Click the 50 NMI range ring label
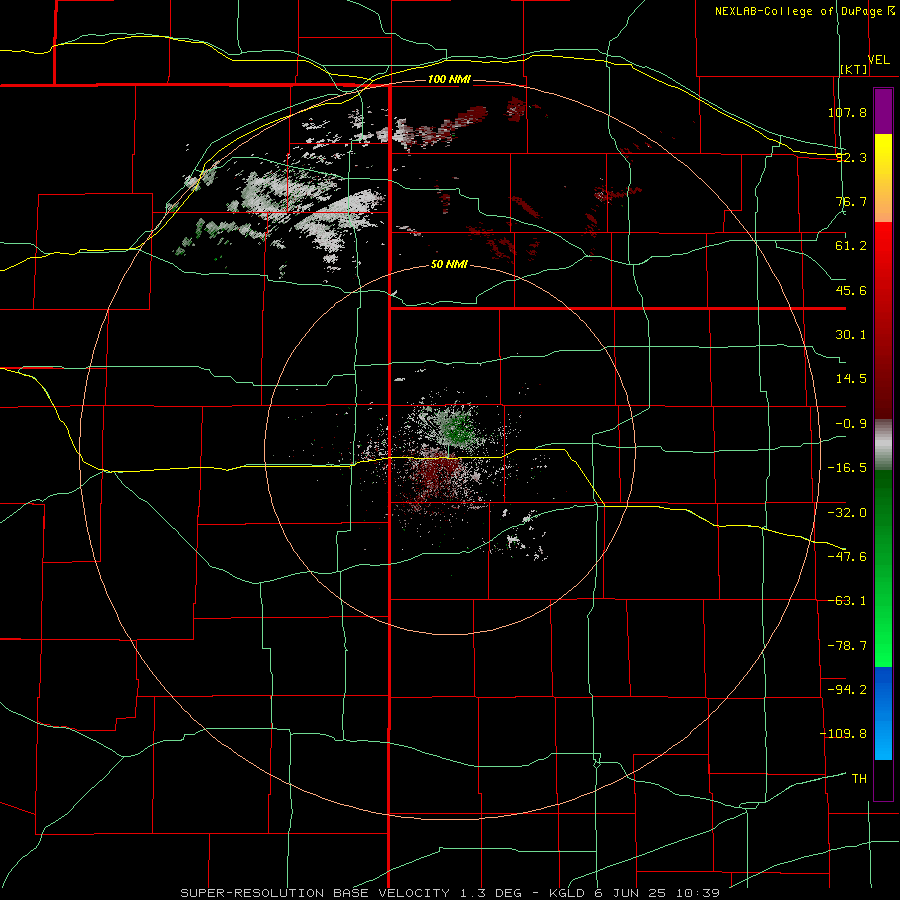 point(449,265)
